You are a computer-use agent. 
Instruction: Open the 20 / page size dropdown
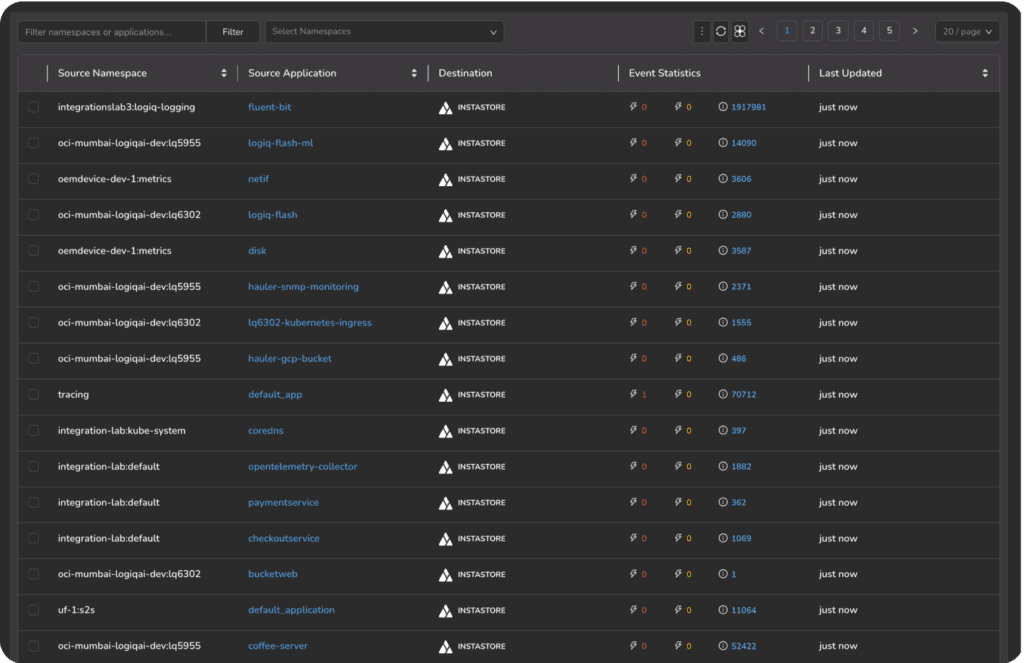click(966, 31)
